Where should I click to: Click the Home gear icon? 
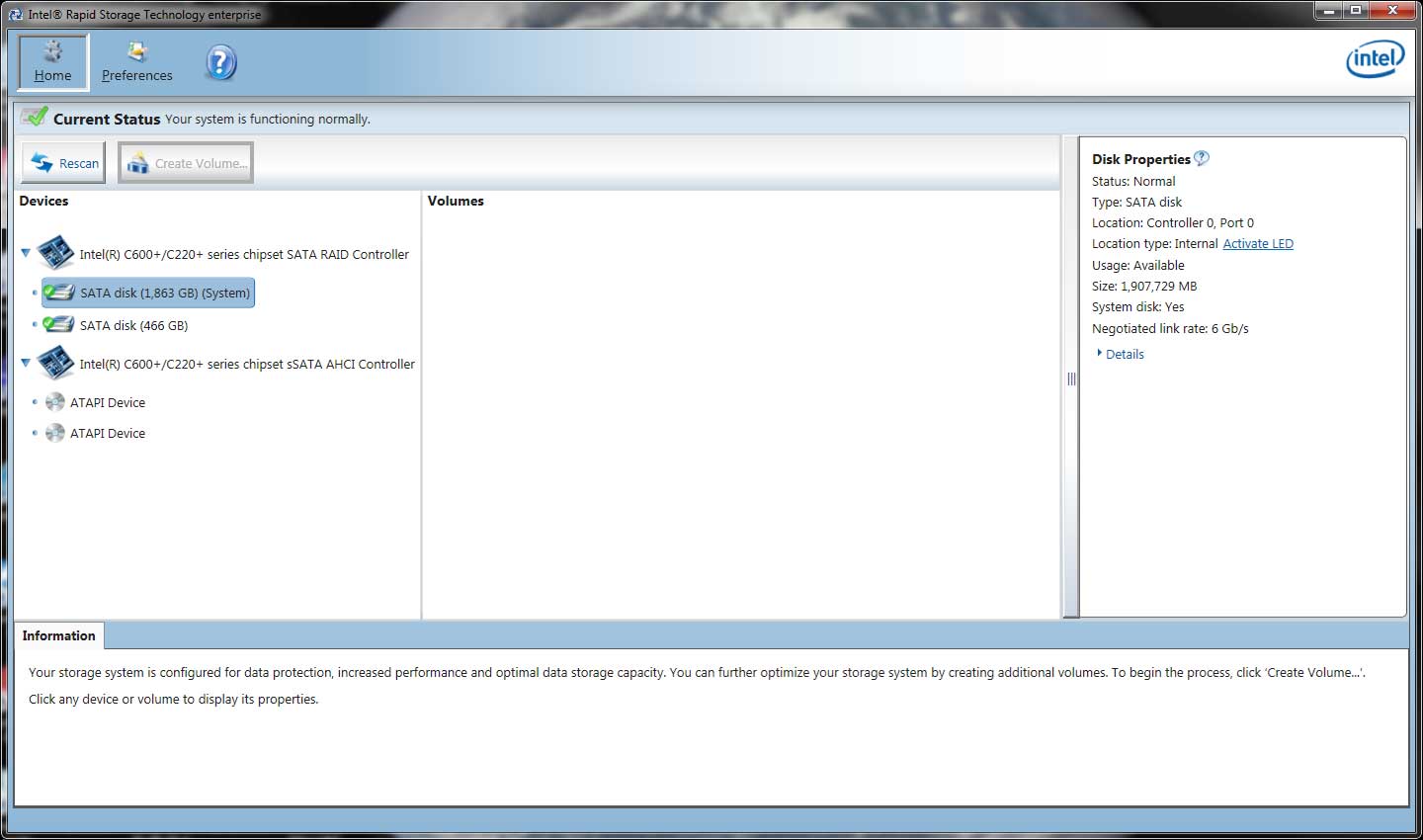[53, 51]
